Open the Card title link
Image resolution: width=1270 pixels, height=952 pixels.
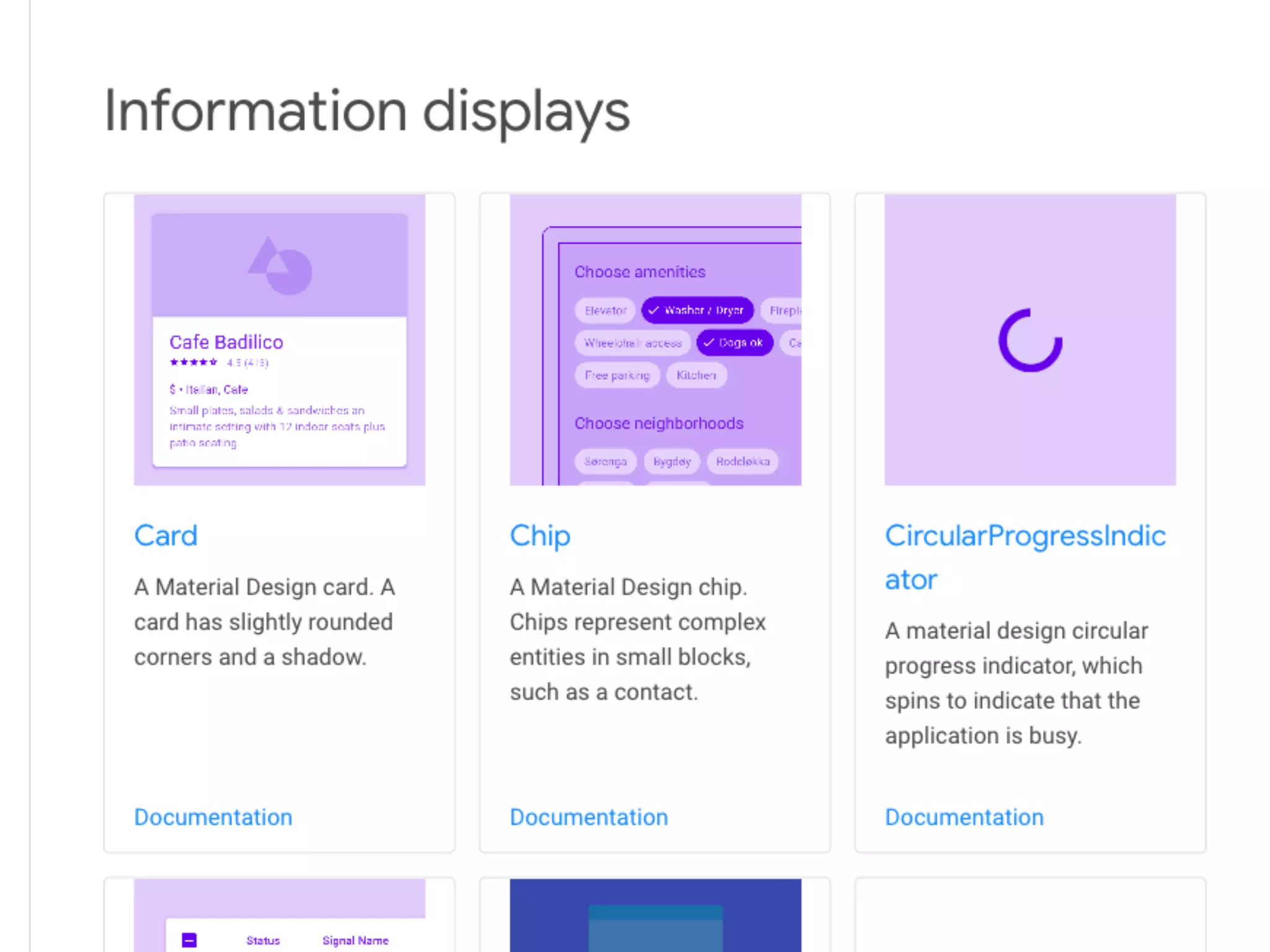click(x=166, y=535)
